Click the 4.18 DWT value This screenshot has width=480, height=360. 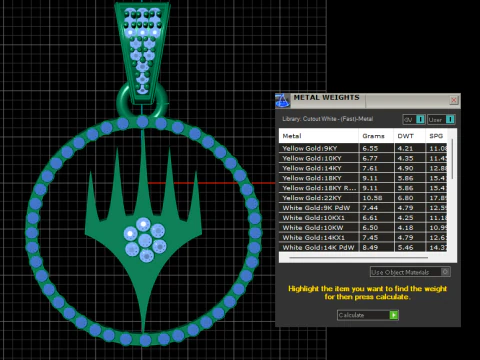(x=405, y=228)
